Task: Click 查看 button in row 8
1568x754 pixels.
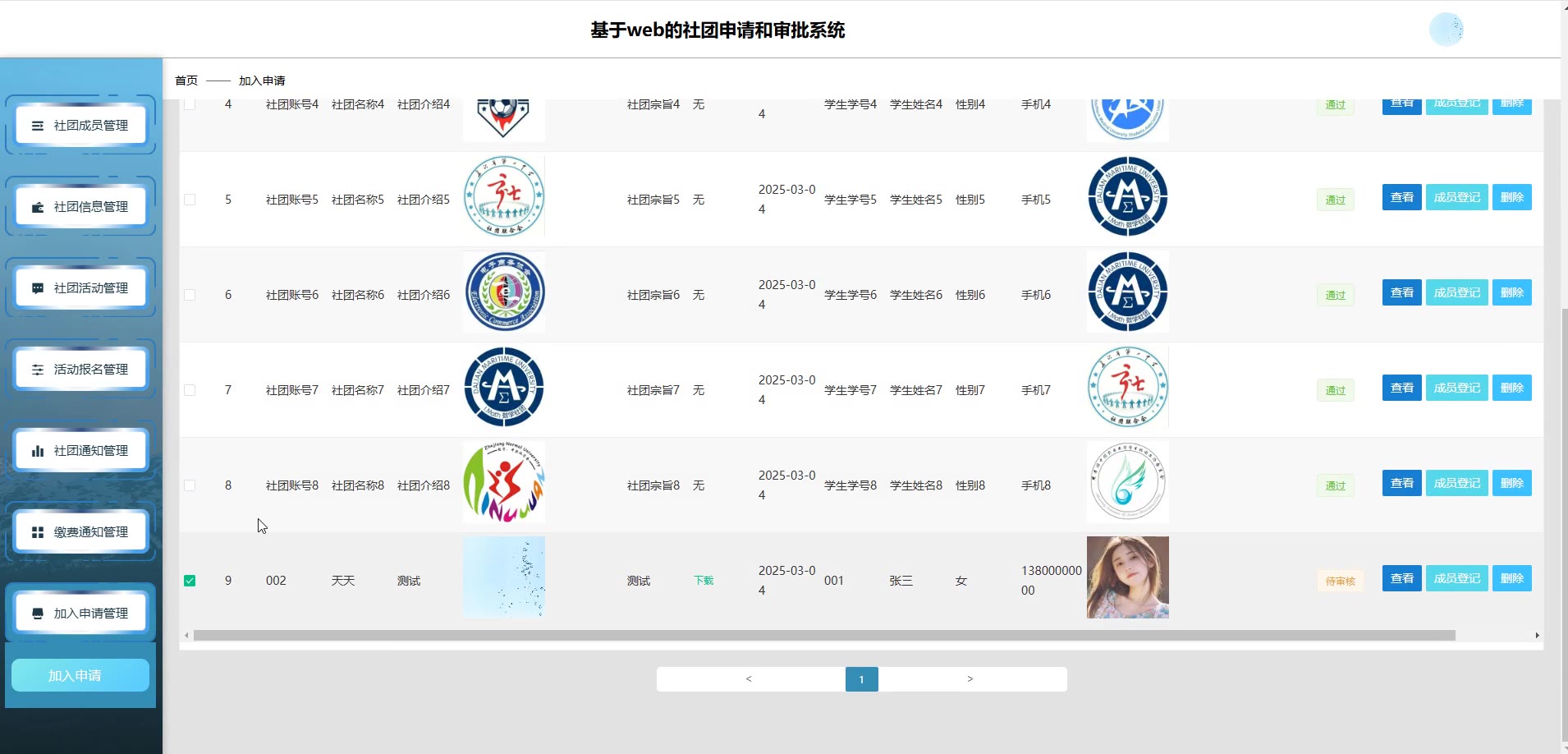Action: (x=1402, y=483)
